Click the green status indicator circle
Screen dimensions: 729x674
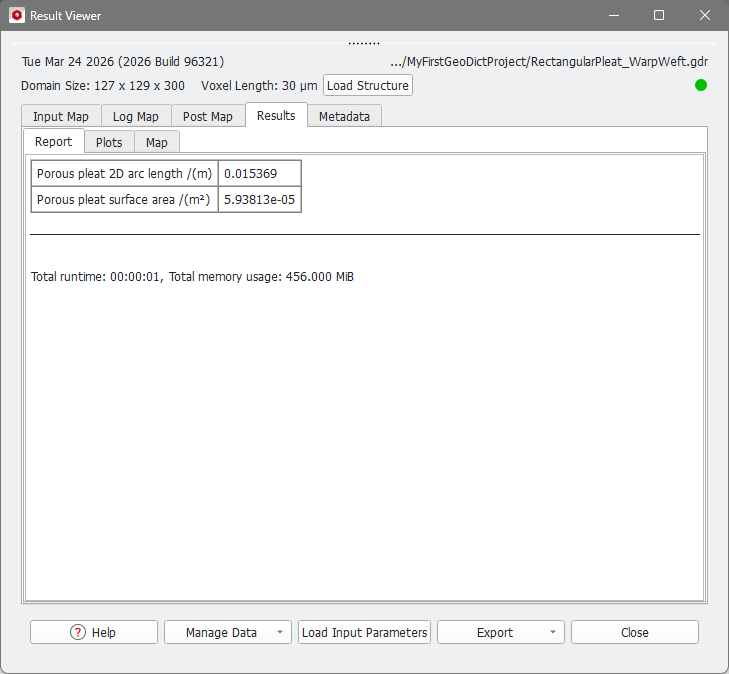(x=701, y=85)
